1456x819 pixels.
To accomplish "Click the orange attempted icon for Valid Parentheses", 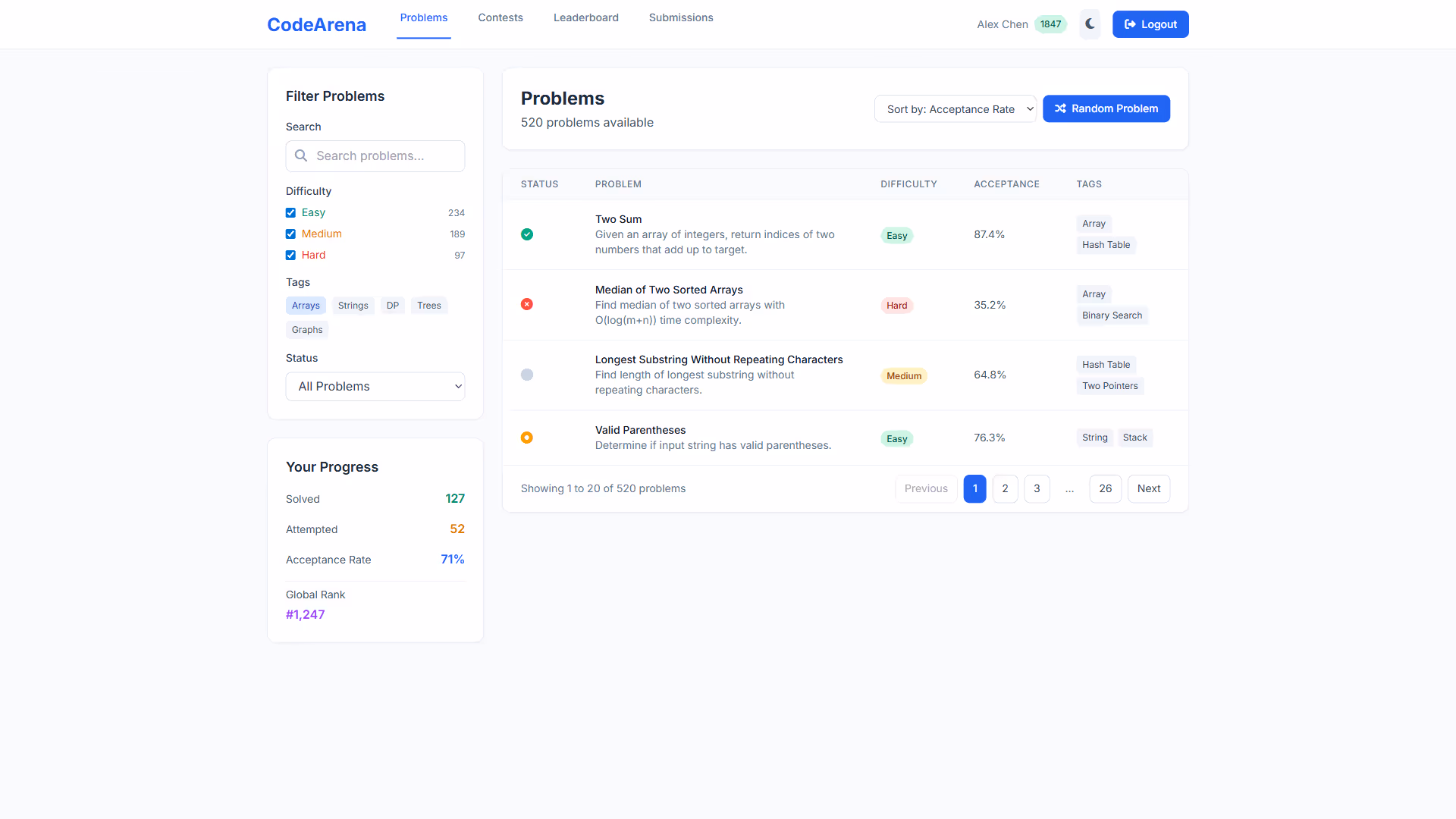I will pyautogui.click(x=527, y=438).
